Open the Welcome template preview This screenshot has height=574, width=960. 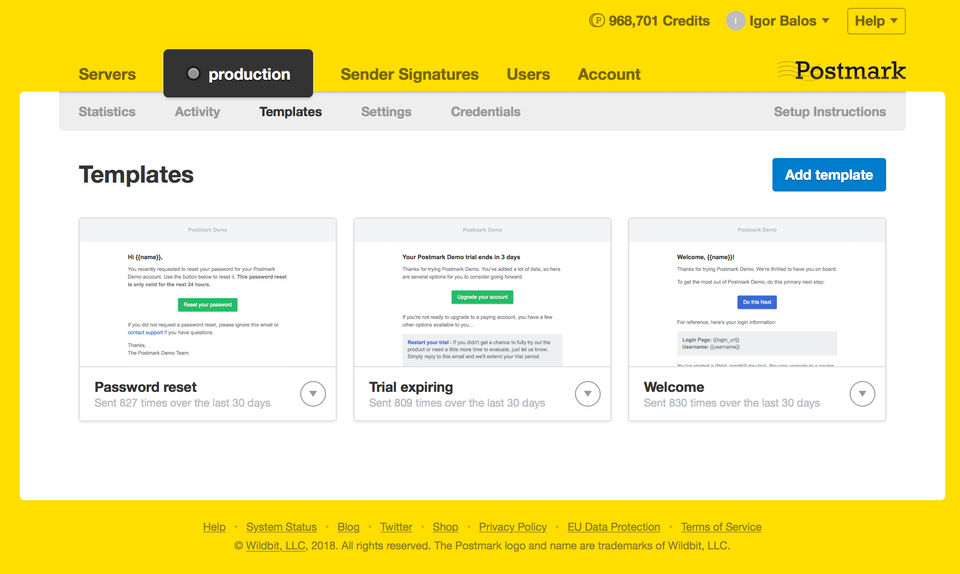click(x=757, y=293)
